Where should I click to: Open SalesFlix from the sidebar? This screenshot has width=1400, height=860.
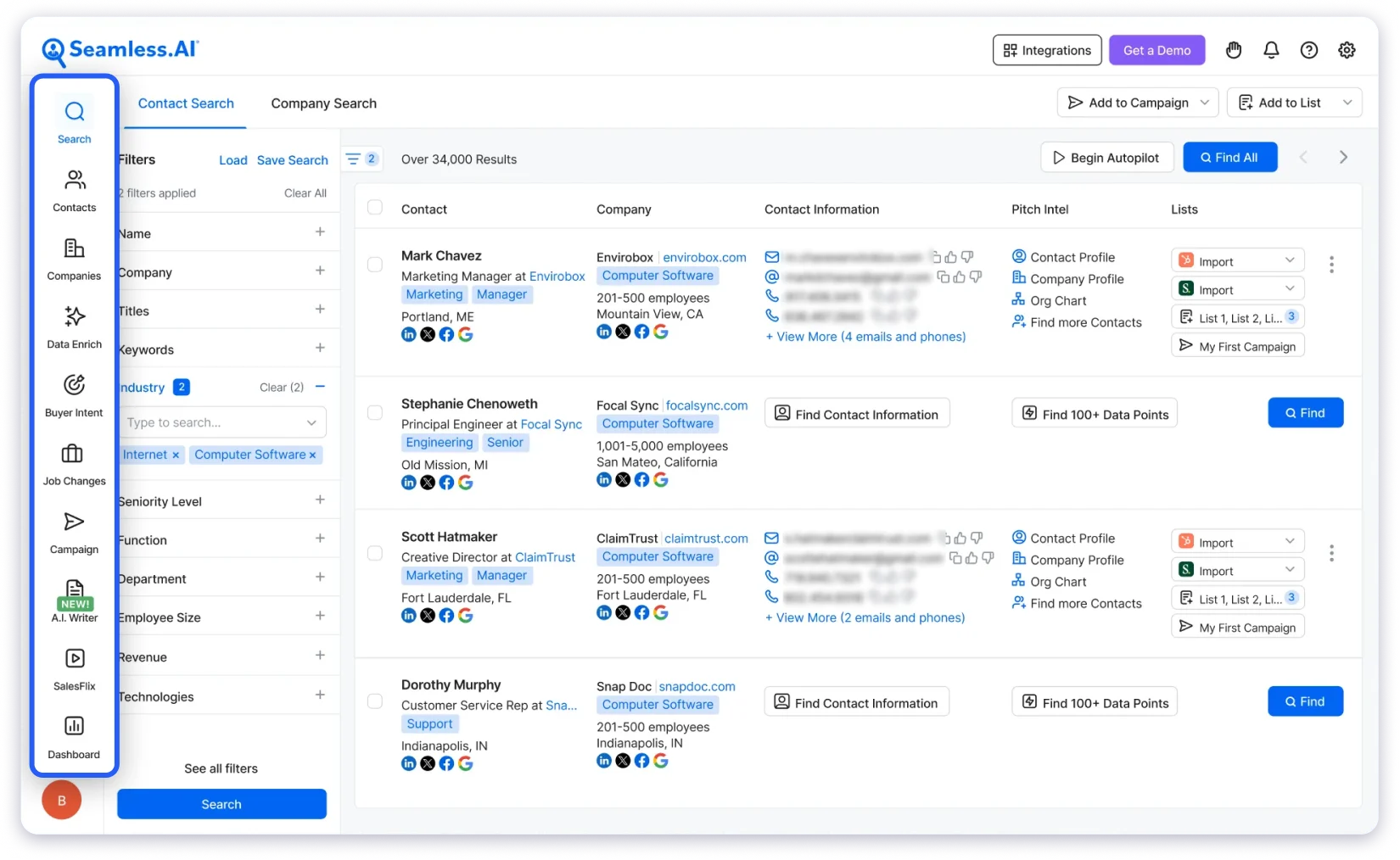click(74, 668)
